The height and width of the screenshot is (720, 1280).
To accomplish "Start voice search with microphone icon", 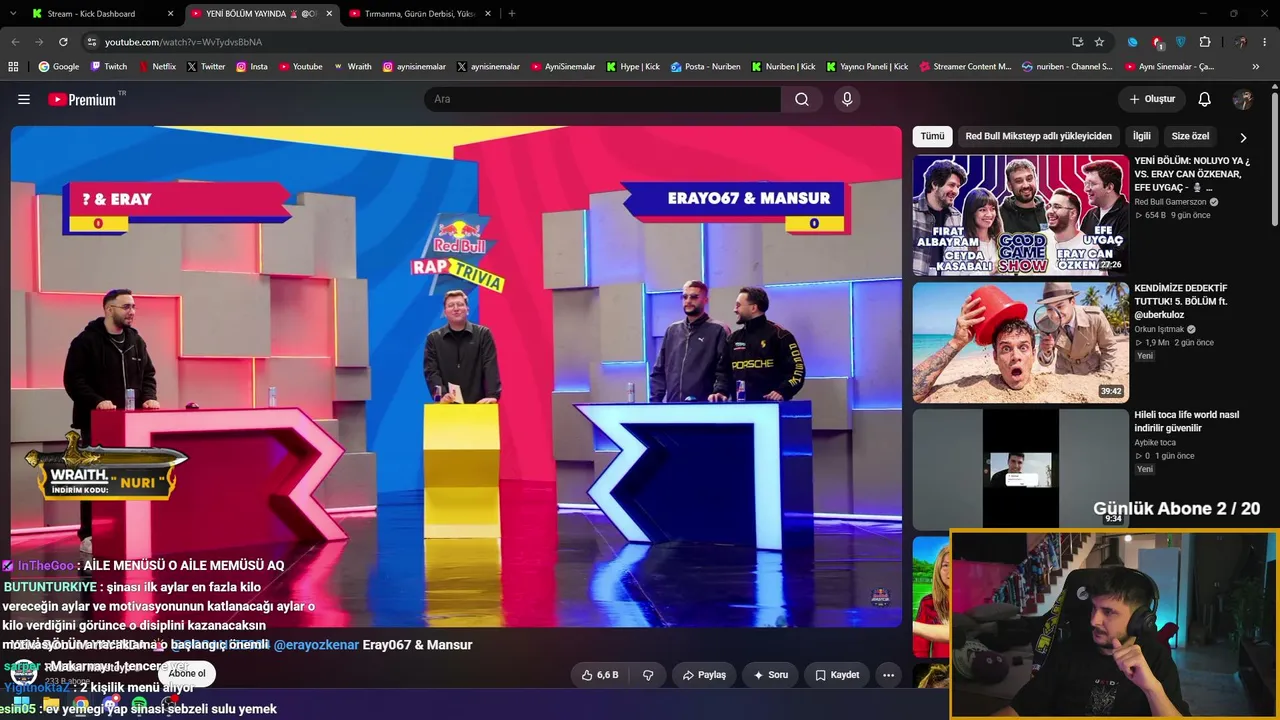I will point(847,99).
